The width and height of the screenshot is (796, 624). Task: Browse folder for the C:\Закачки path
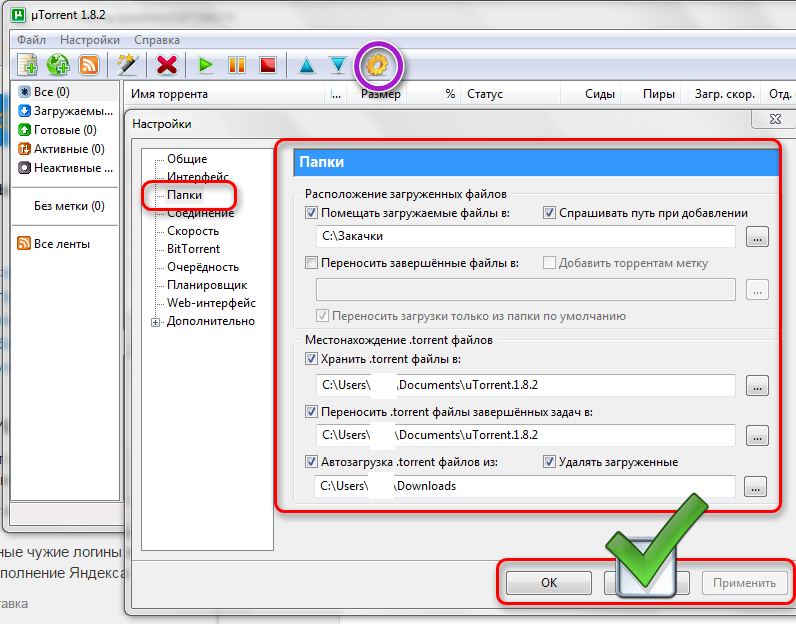pyautogui.click(x=757, y=237)
